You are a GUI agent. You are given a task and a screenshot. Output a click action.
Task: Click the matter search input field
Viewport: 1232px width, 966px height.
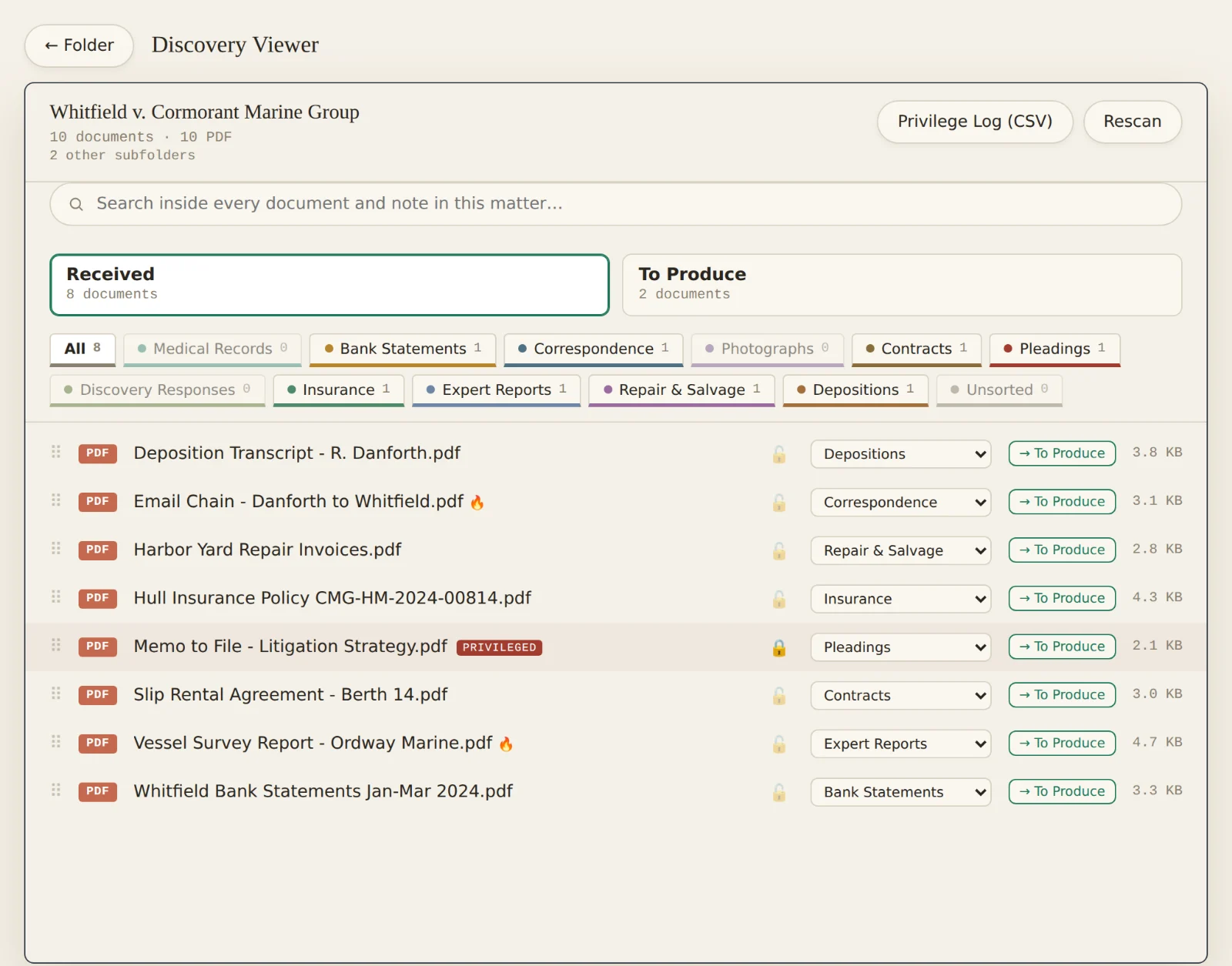pos(616,204)
